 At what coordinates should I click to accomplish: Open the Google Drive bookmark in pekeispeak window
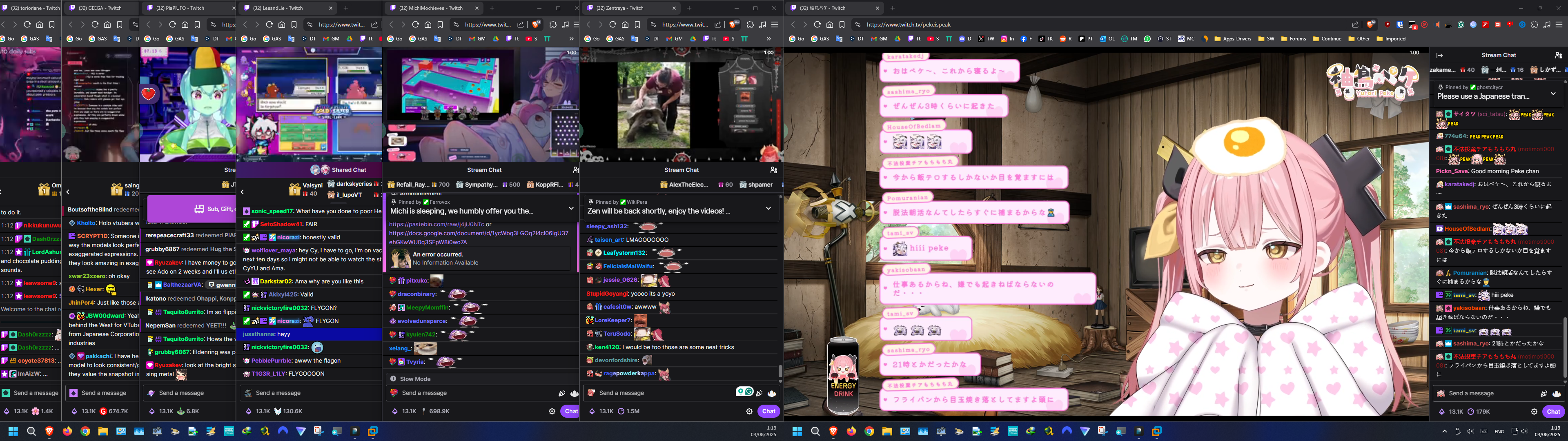[898, 38]
